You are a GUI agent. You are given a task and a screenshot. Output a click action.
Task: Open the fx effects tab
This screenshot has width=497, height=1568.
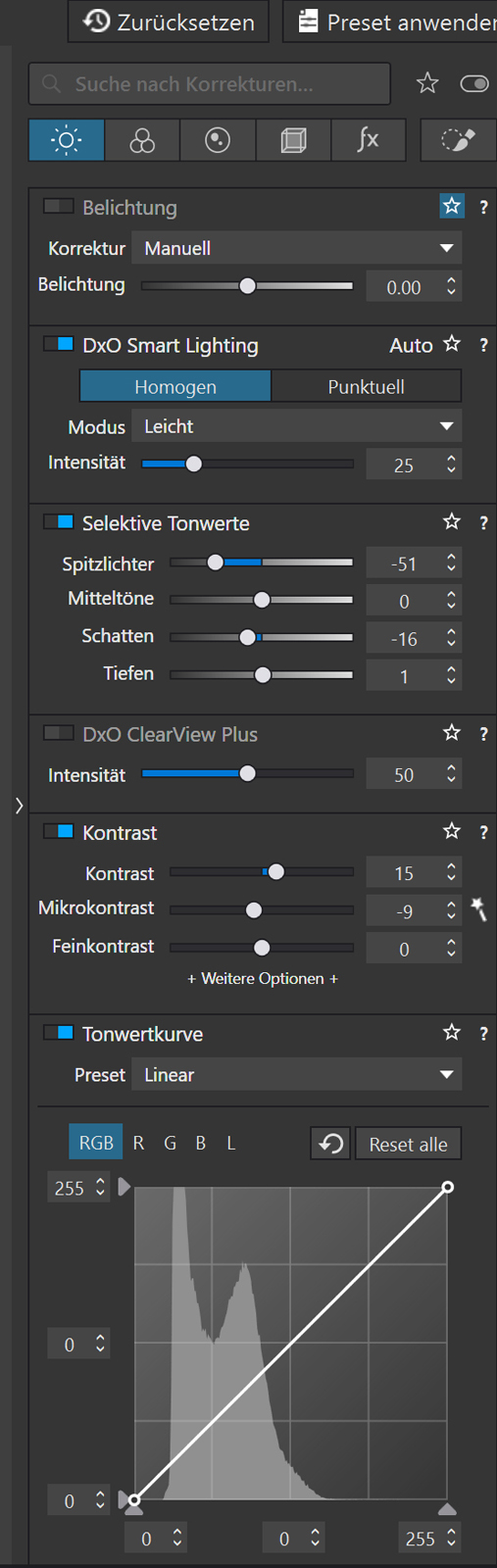[x=369, y=140]
